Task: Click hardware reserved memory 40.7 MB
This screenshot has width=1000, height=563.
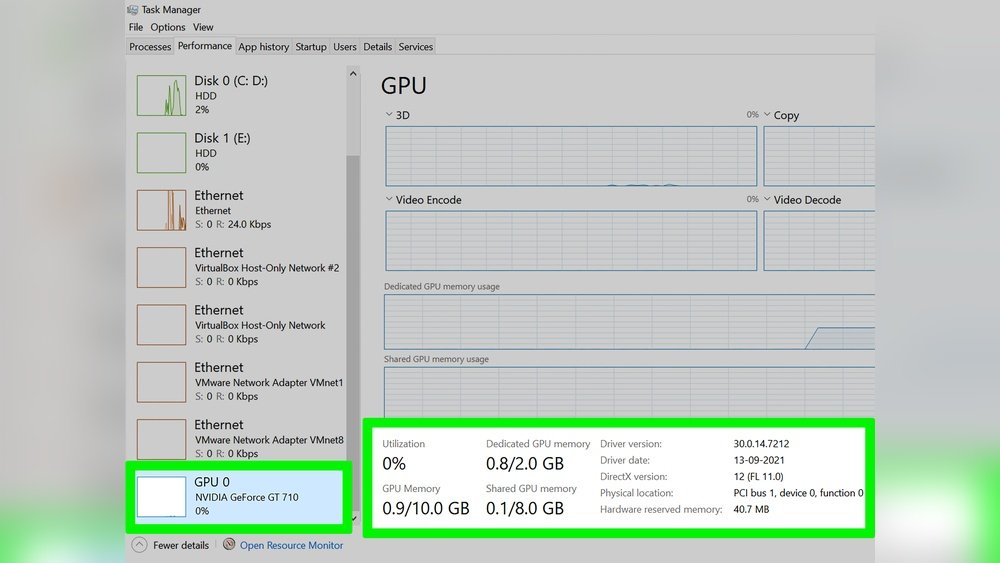Action: pos(751,509)
